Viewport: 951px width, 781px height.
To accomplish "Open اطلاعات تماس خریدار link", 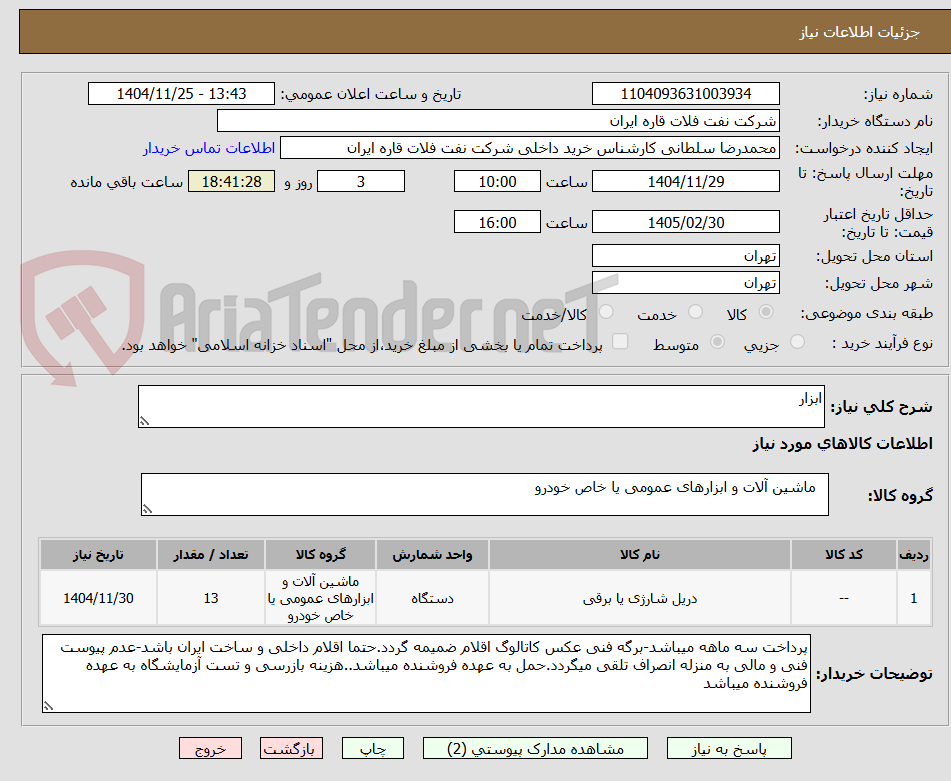I will pyautogui.click(x=209, y=148).
